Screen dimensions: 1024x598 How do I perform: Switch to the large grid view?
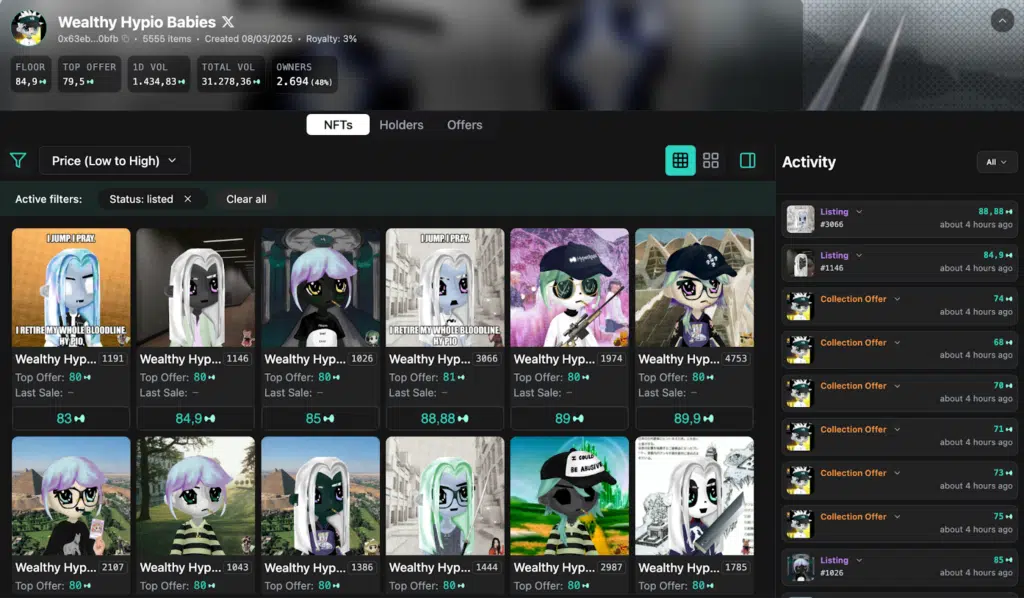711,160
